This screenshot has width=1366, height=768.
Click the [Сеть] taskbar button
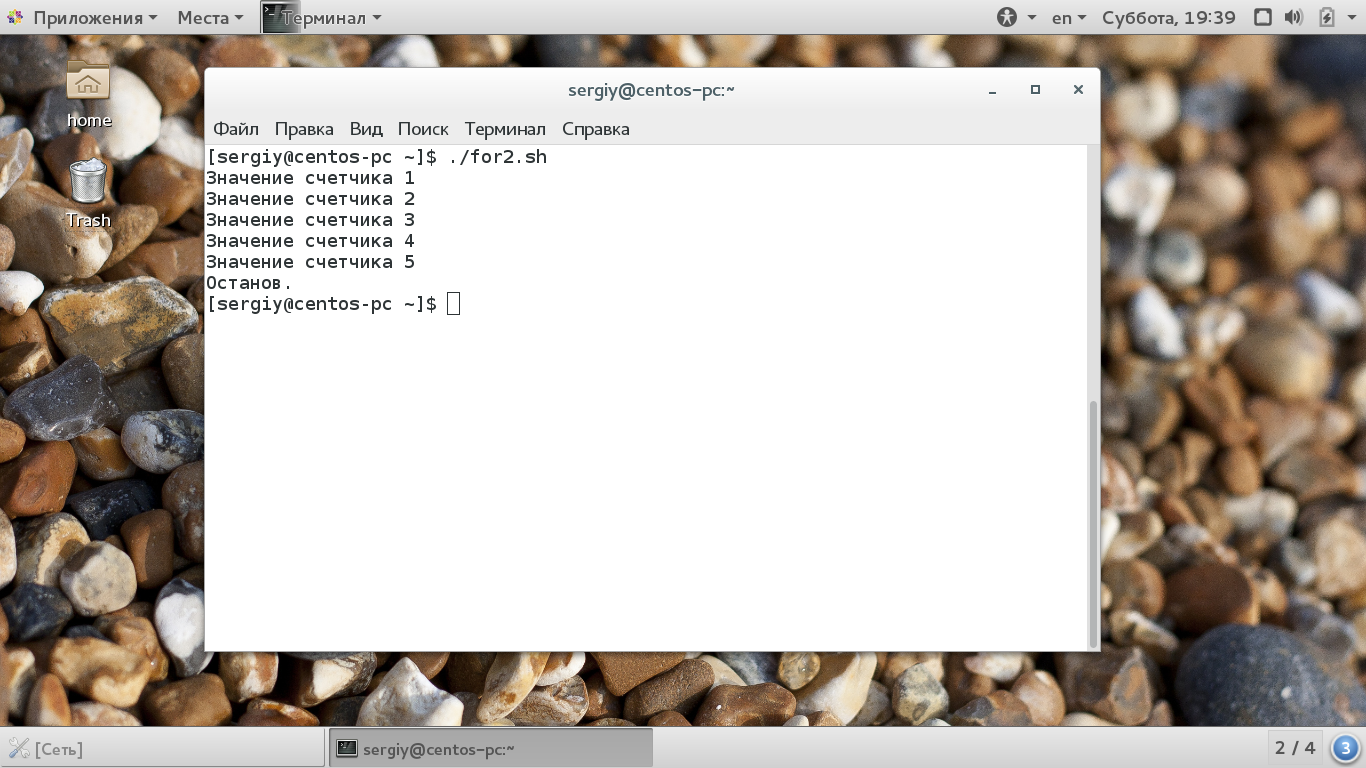pyautogui.click(x=163, y=748)
